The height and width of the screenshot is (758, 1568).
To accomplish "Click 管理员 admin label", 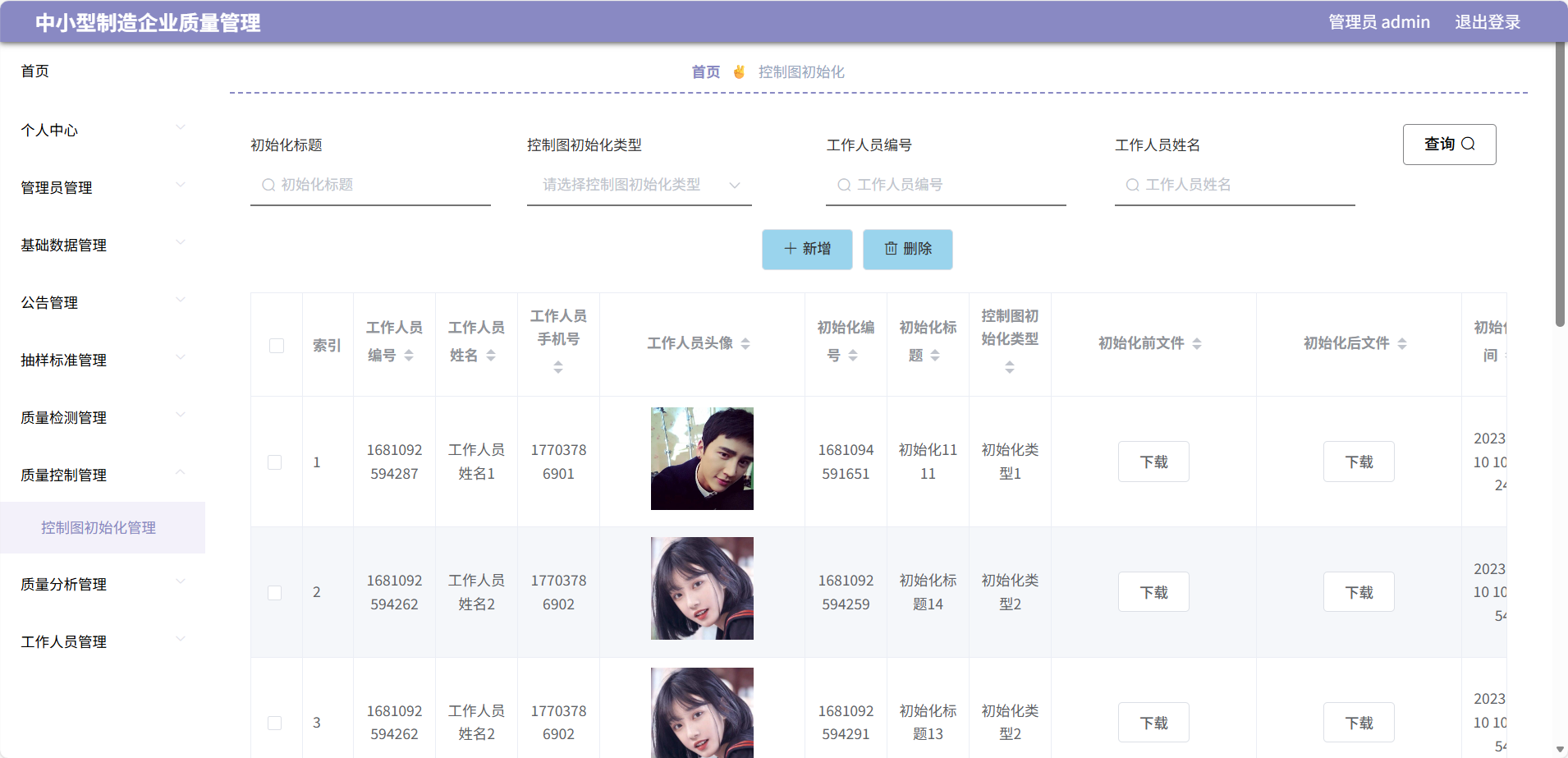I will point(1379,22).
